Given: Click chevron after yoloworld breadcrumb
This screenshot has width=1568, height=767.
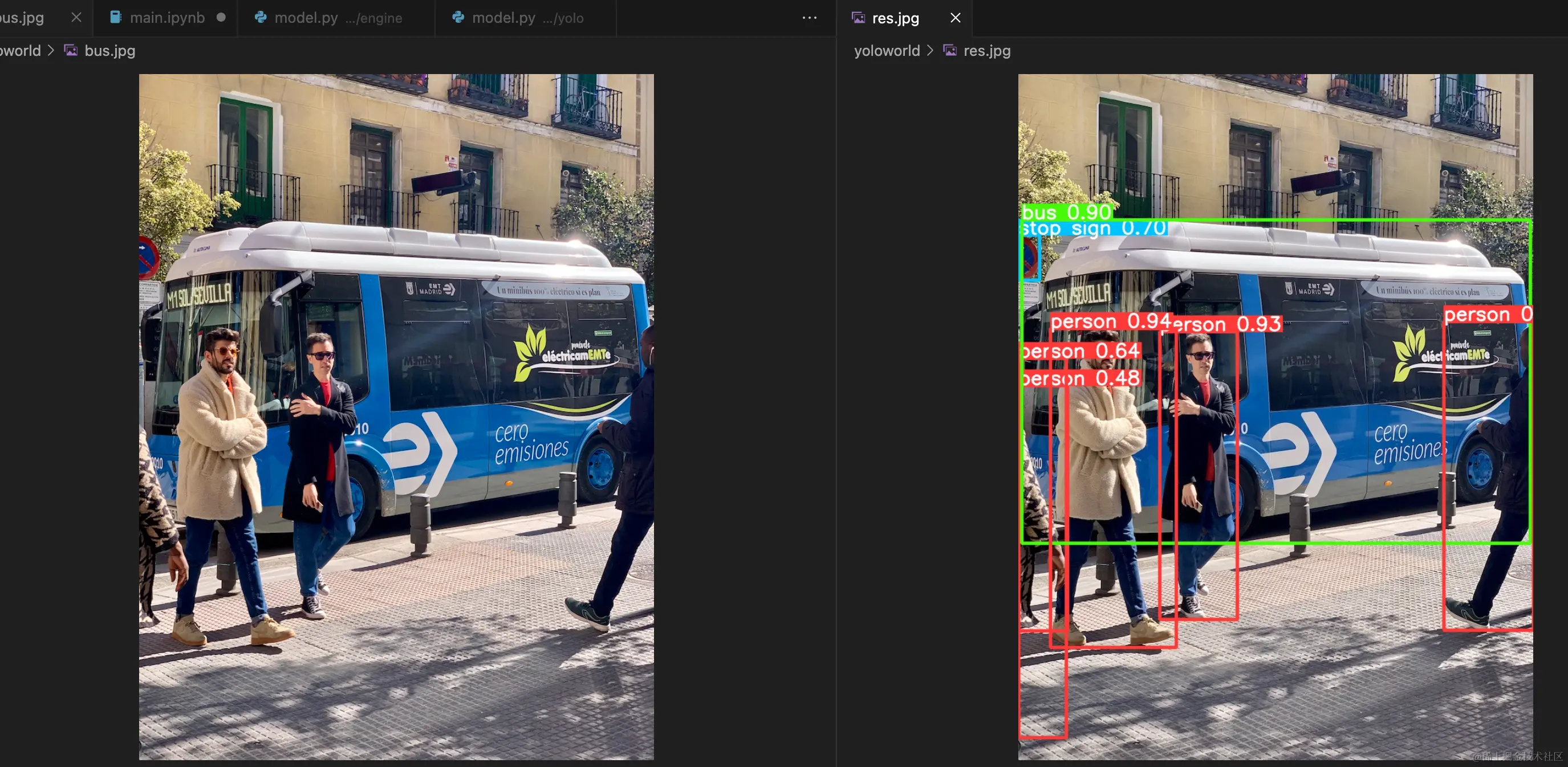Looking at the screenshot, I should click(x=930, y=51).
